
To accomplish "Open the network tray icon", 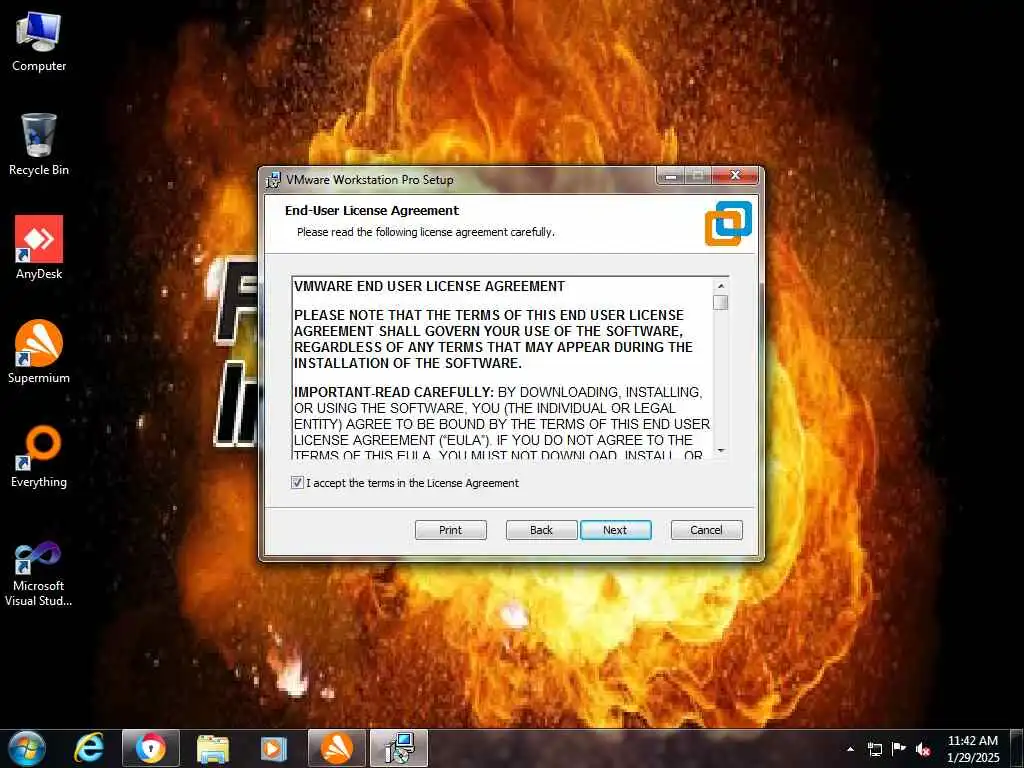I will 874,749.
